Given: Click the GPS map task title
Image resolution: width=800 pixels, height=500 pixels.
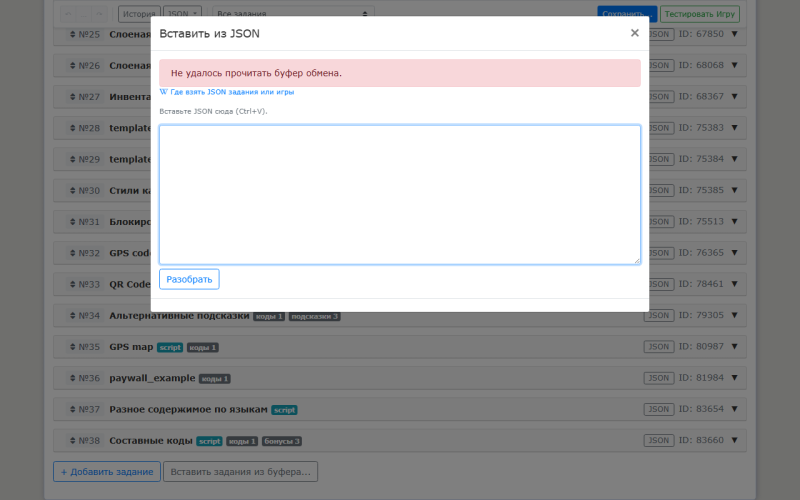Looking at the screenshot, I should (131, 347).
